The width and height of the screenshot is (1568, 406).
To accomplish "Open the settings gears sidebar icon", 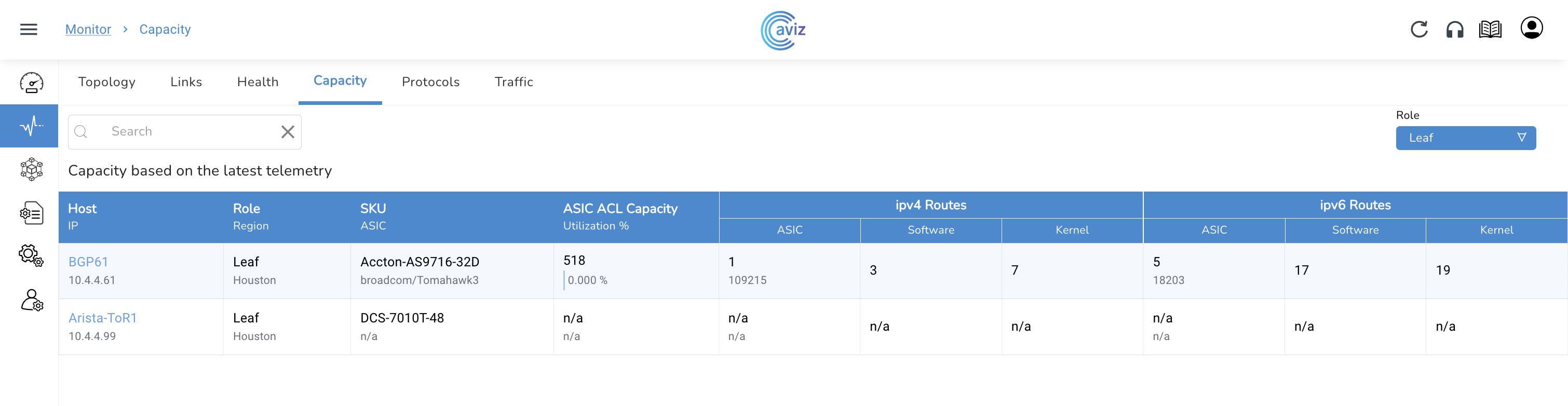I will click(31, 255).
